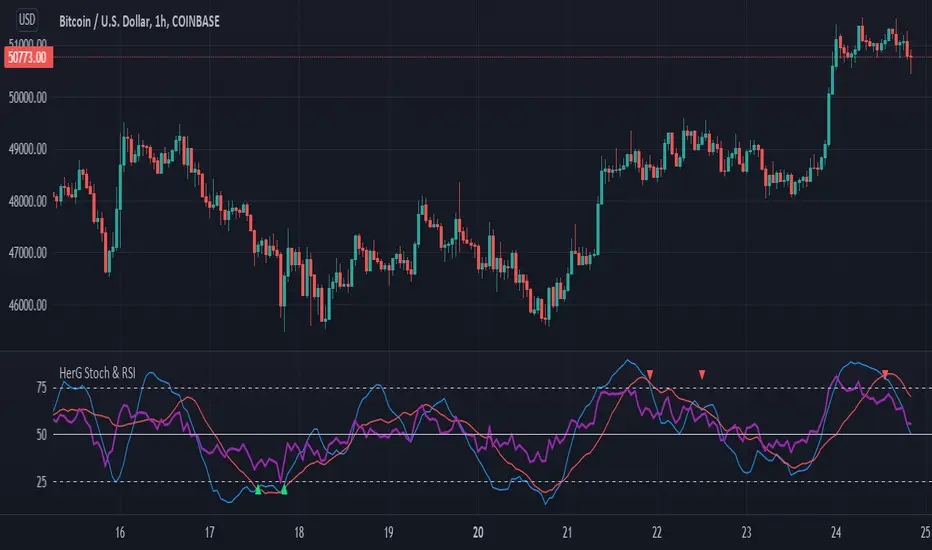This screenshot has height=550, width=932.
Task: Select date 24 on the time axis
Action: (x=836, y=532)
